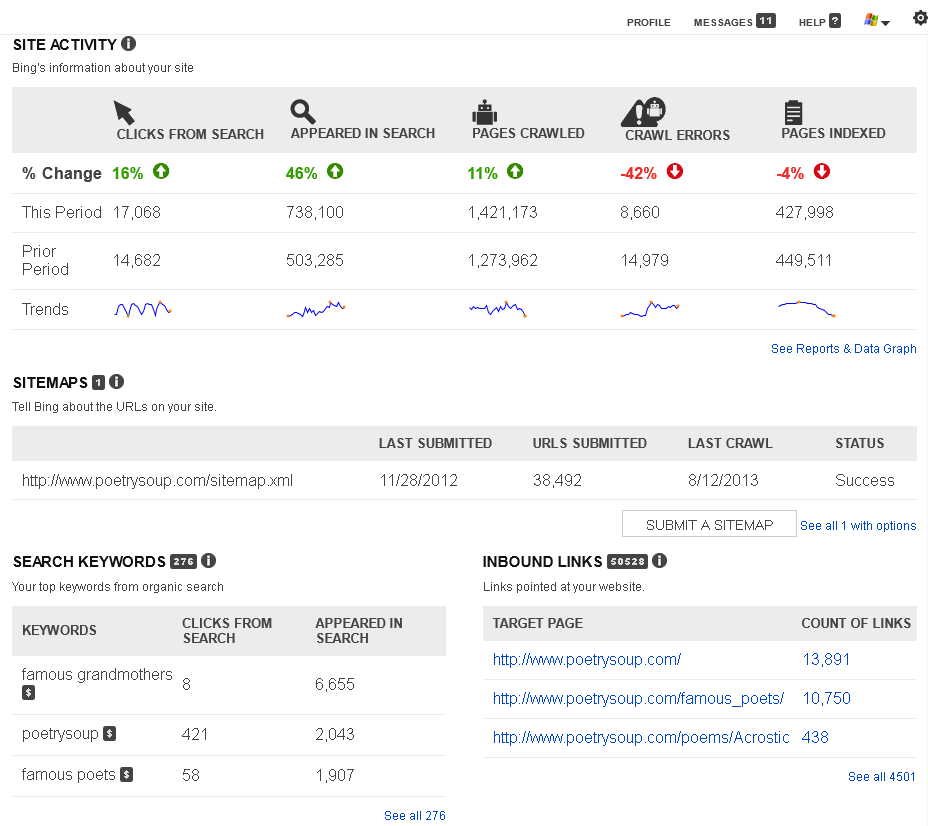Open See all 1 with options link

(858, 525)
